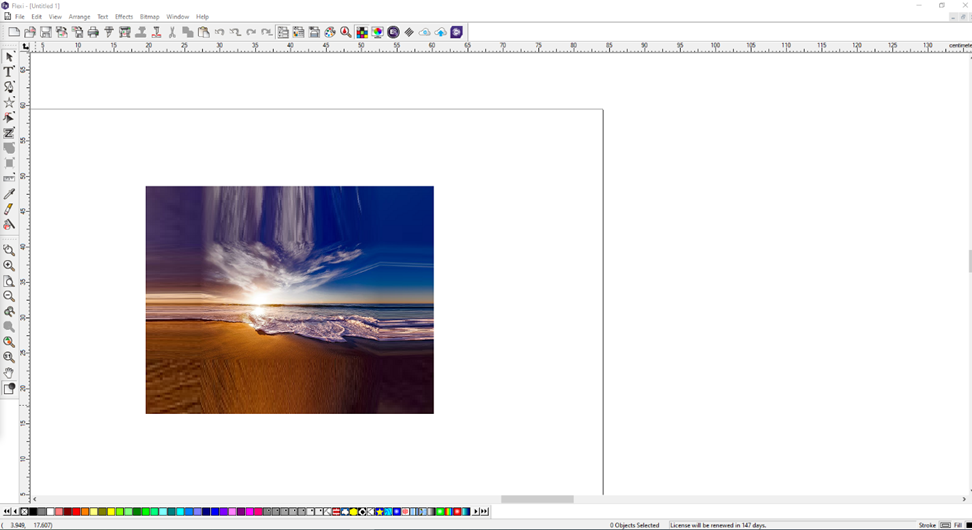Select the Hand pan tool
Viewport: 972px width, 530px height.
click(9, 373)
